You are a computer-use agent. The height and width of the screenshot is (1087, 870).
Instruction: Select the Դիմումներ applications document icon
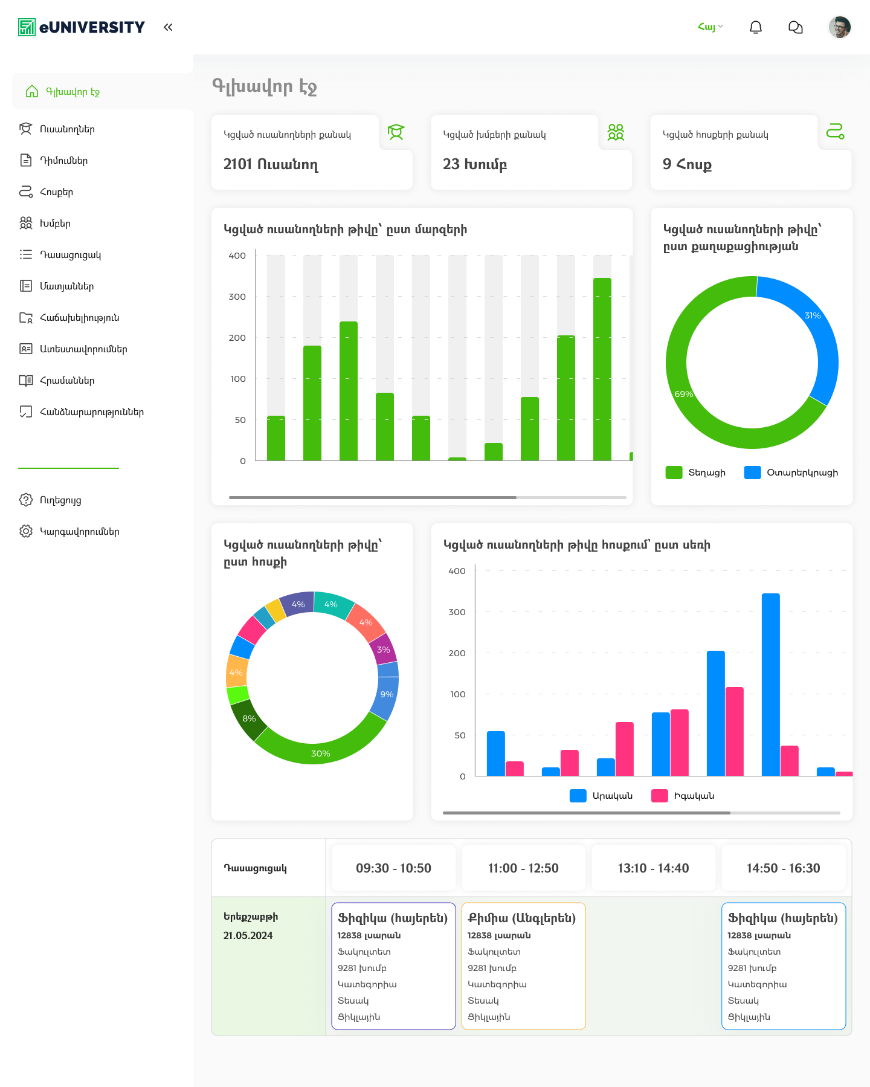(30, 159)
